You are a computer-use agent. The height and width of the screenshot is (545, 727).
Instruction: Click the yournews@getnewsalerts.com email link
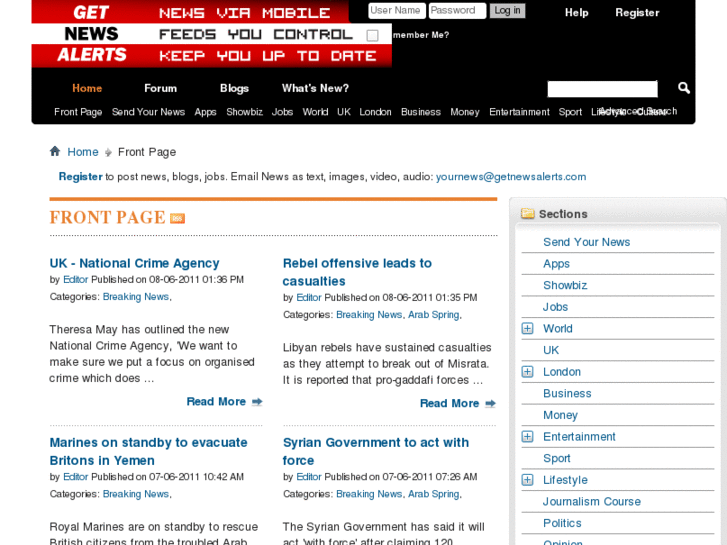[510, 177]
